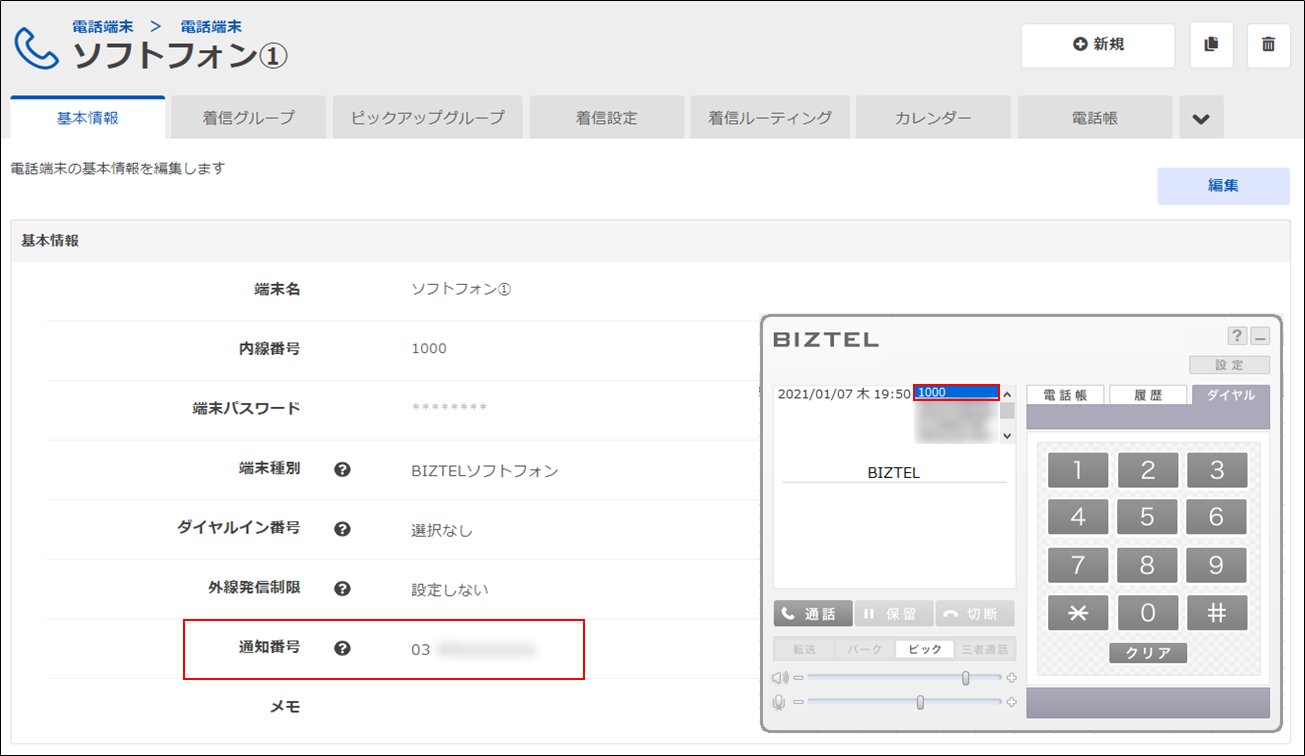Go to the カレンダー tab
Screen dimensions: 1305x756
934,118
